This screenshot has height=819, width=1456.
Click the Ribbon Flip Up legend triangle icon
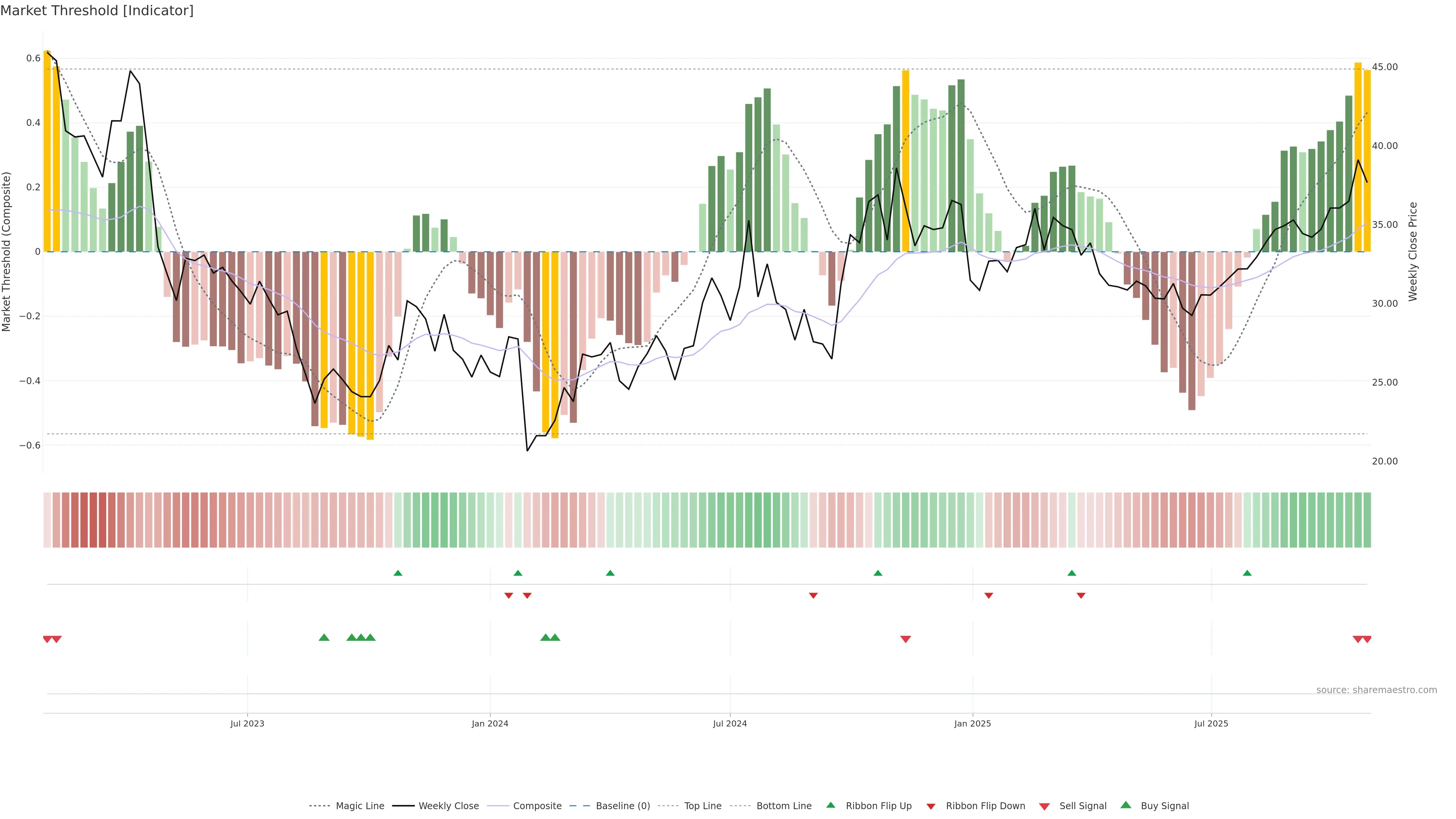tap(830, 805)
